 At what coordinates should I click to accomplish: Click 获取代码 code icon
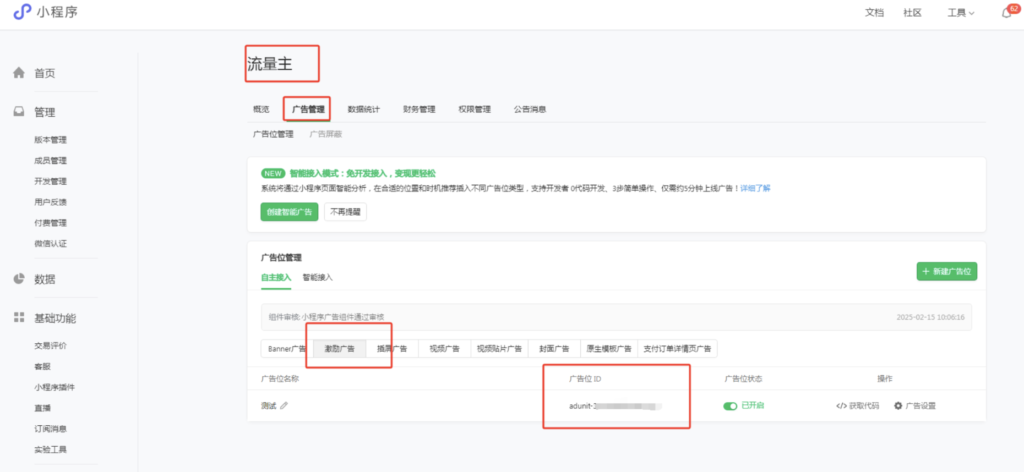(x=842, y=405)
